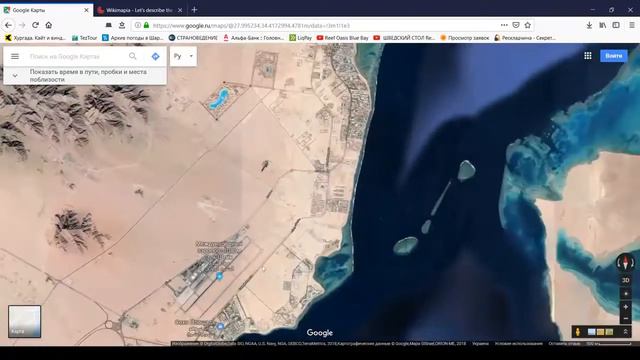
Task: Click the airport marker on the map
Action: (x=220, y=276)
